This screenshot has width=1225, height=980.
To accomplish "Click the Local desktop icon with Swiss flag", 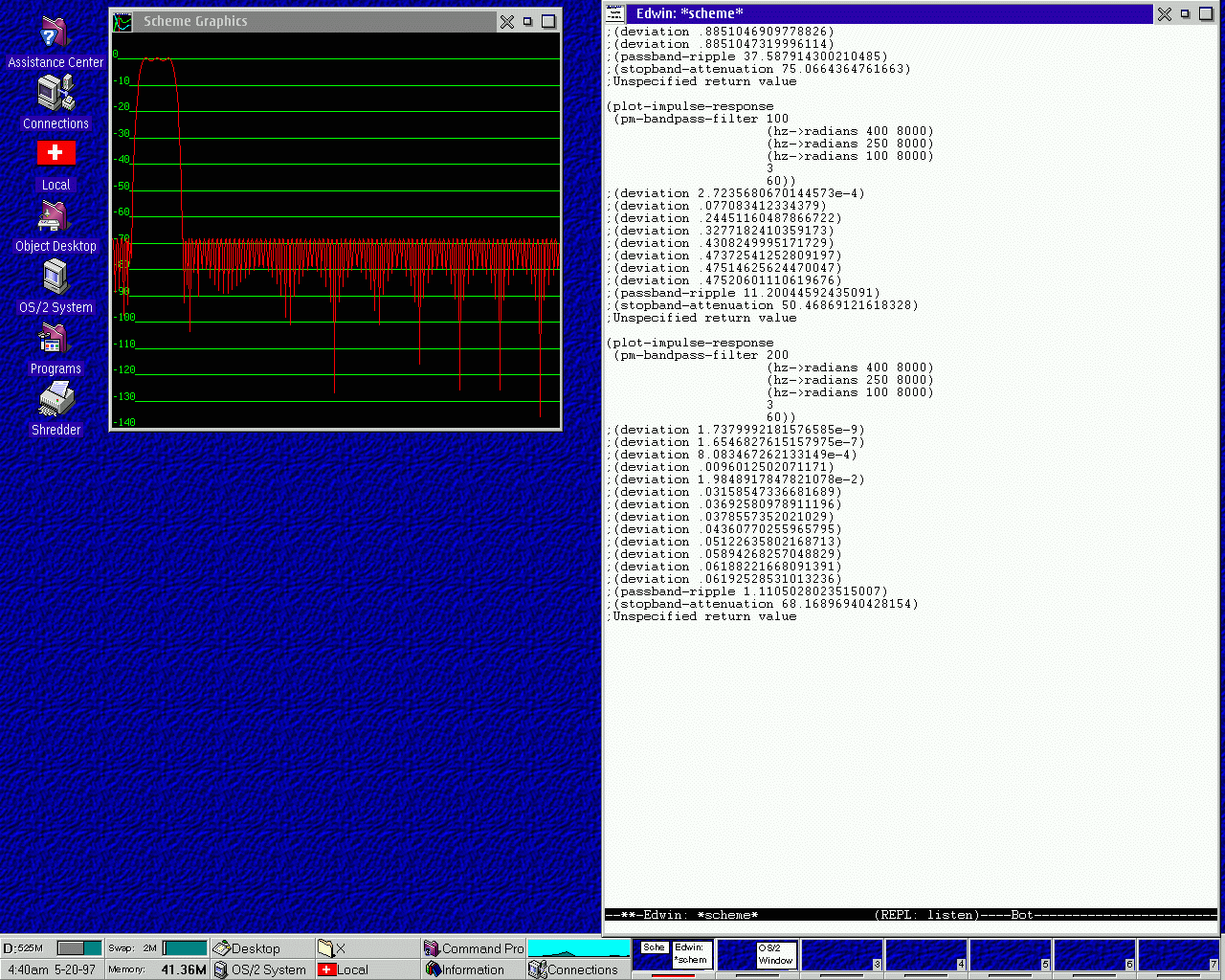I will [x=56, y=153].
